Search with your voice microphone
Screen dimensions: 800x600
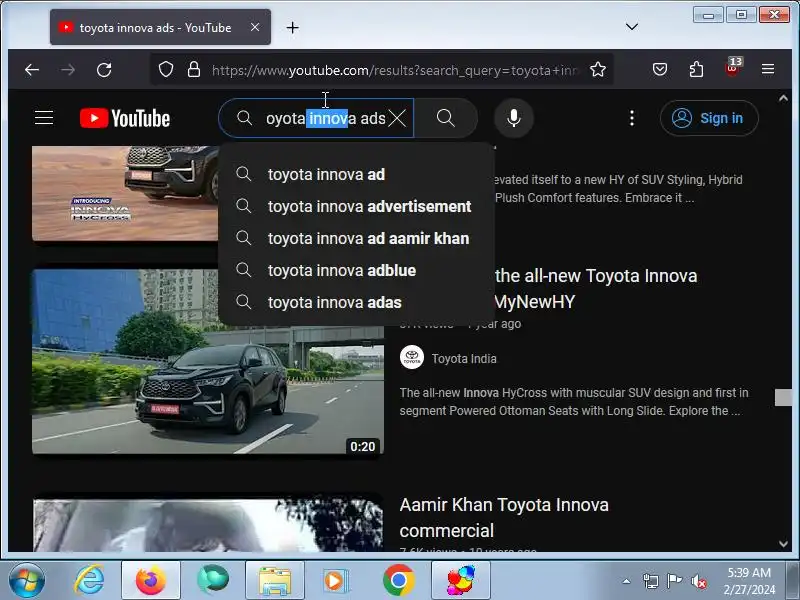[x=514, y=118]
